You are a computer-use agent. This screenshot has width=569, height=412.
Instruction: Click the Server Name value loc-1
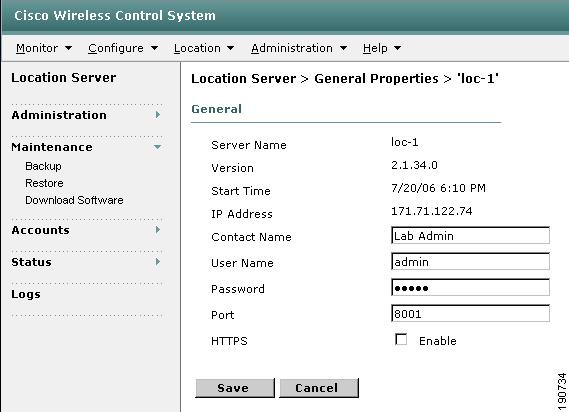405,142
